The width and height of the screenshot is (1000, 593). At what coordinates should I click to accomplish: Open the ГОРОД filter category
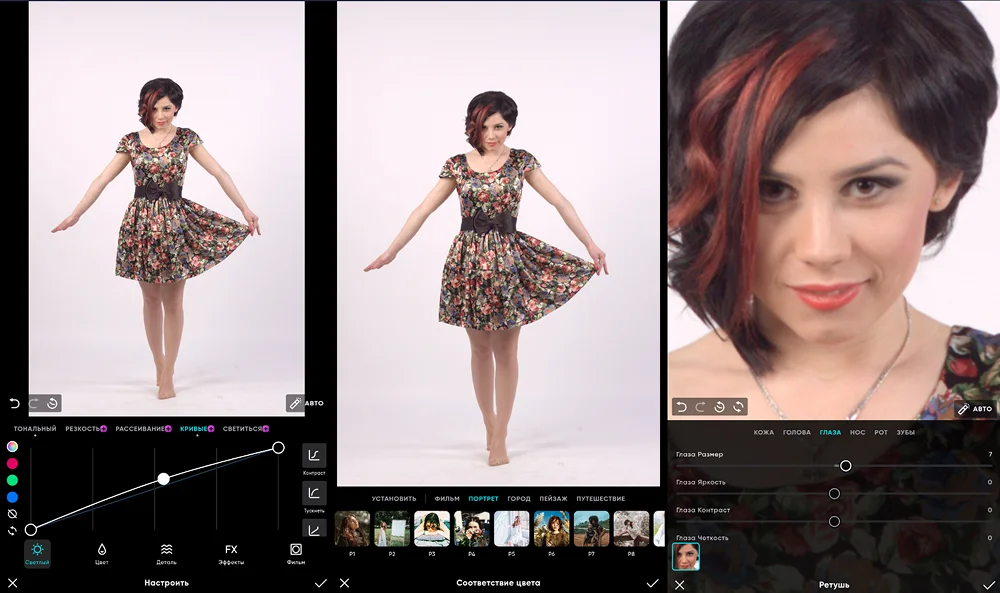tap(519, 498)
